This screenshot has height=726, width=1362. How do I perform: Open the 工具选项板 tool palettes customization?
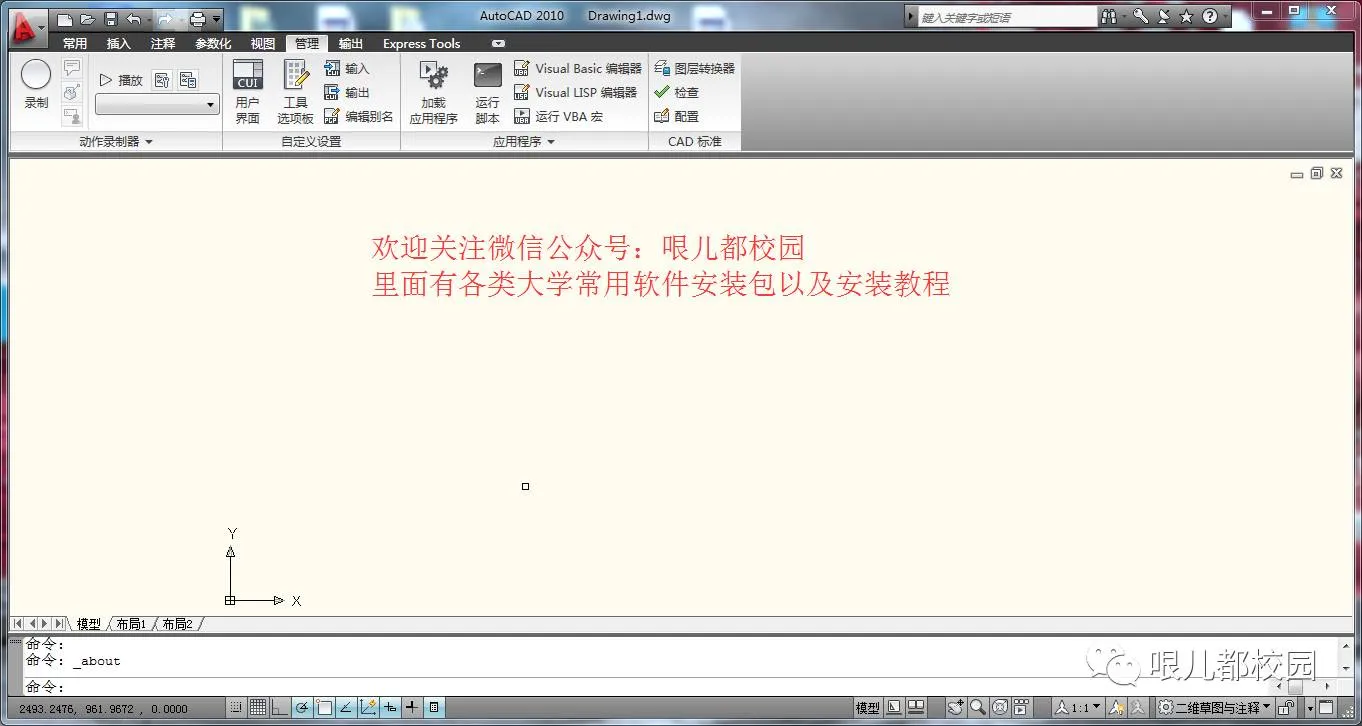pos(295,92)
